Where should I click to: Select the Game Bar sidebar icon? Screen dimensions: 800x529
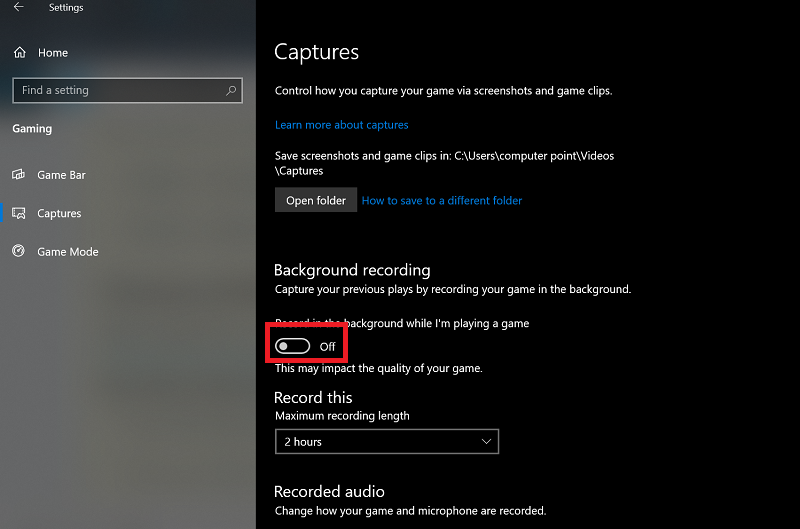coord(18,175)
